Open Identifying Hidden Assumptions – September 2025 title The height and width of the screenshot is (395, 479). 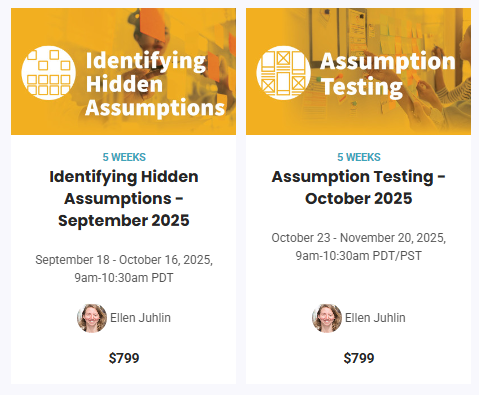pyautogui.click(x=124, y=199)
